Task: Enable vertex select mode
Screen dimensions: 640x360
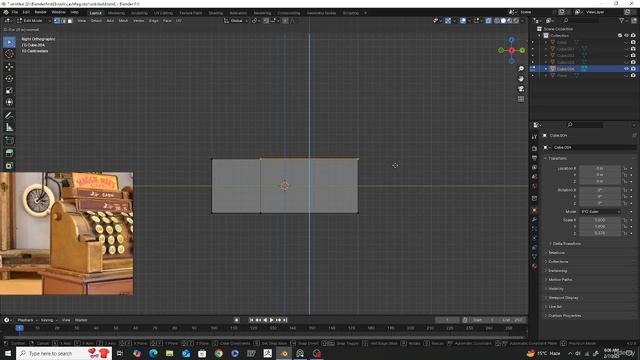Action: pyautogui.click(x=57, y=20)
